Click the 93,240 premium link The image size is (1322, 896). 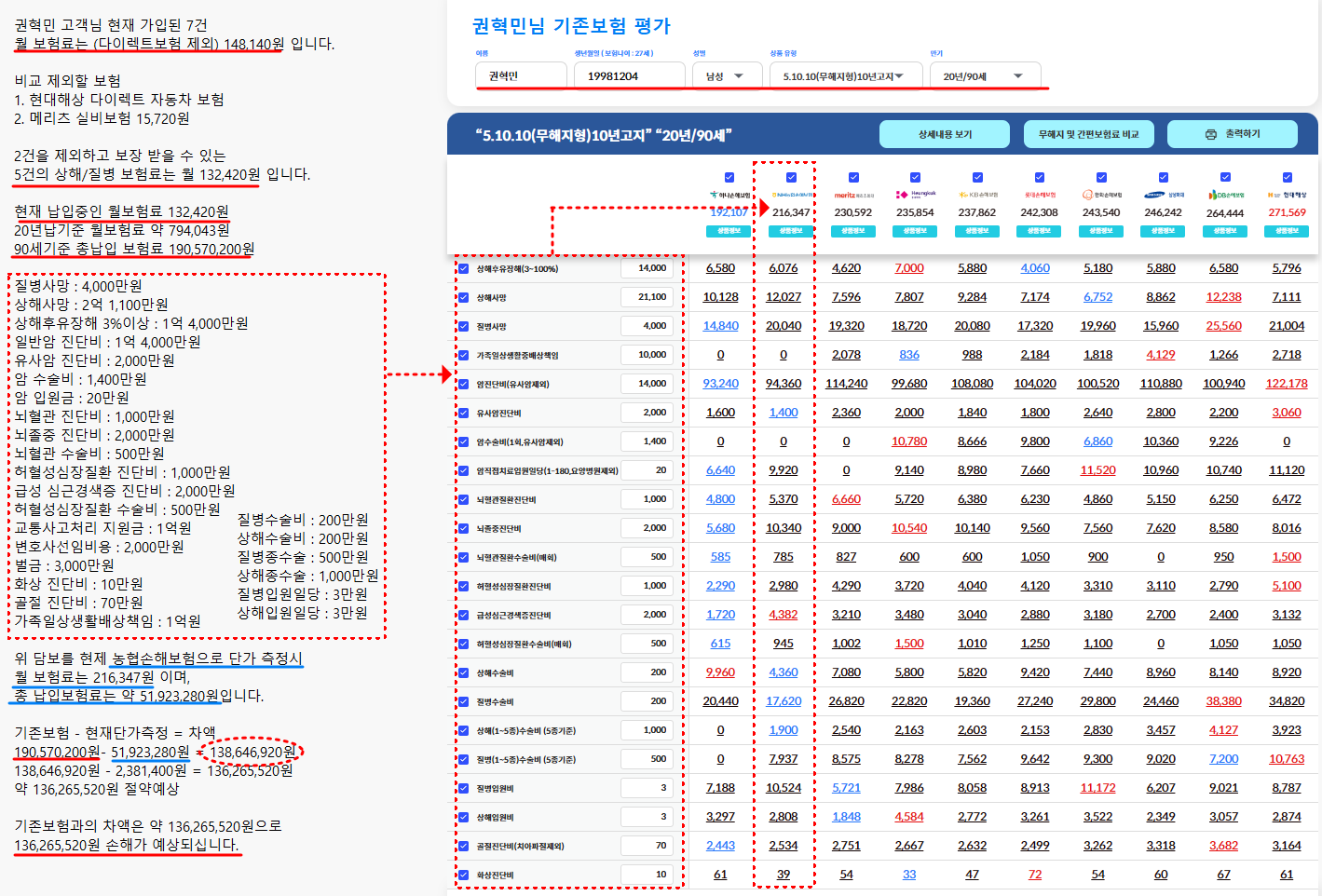720,384
